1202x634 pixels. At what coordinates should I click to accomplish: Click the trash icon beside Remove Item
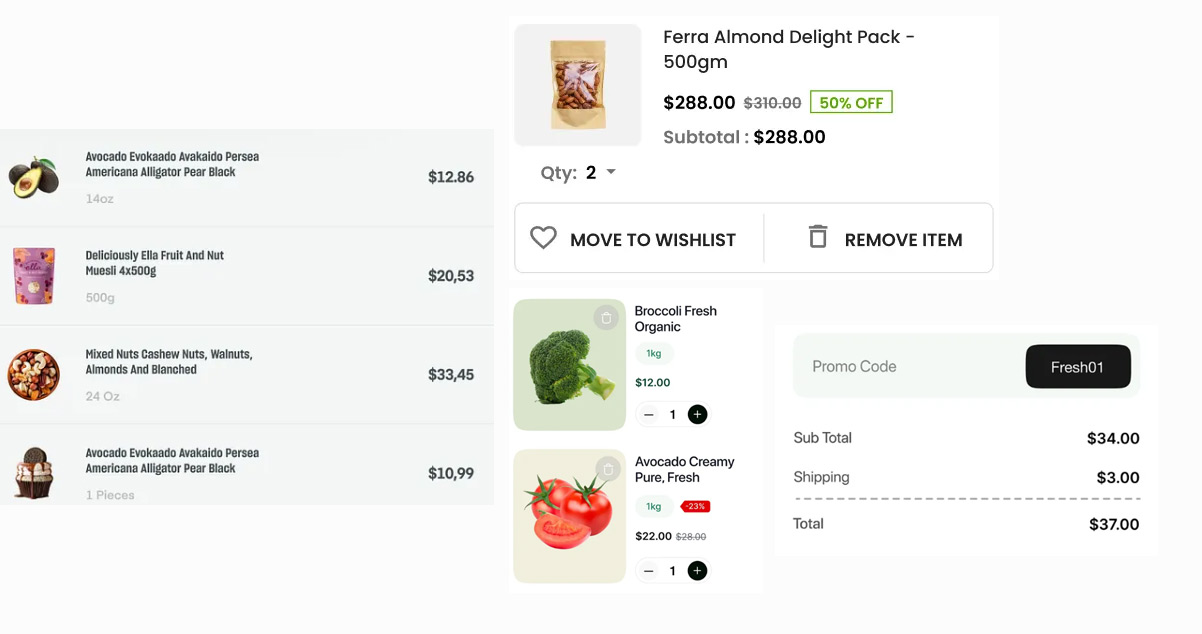coord(818,237)
